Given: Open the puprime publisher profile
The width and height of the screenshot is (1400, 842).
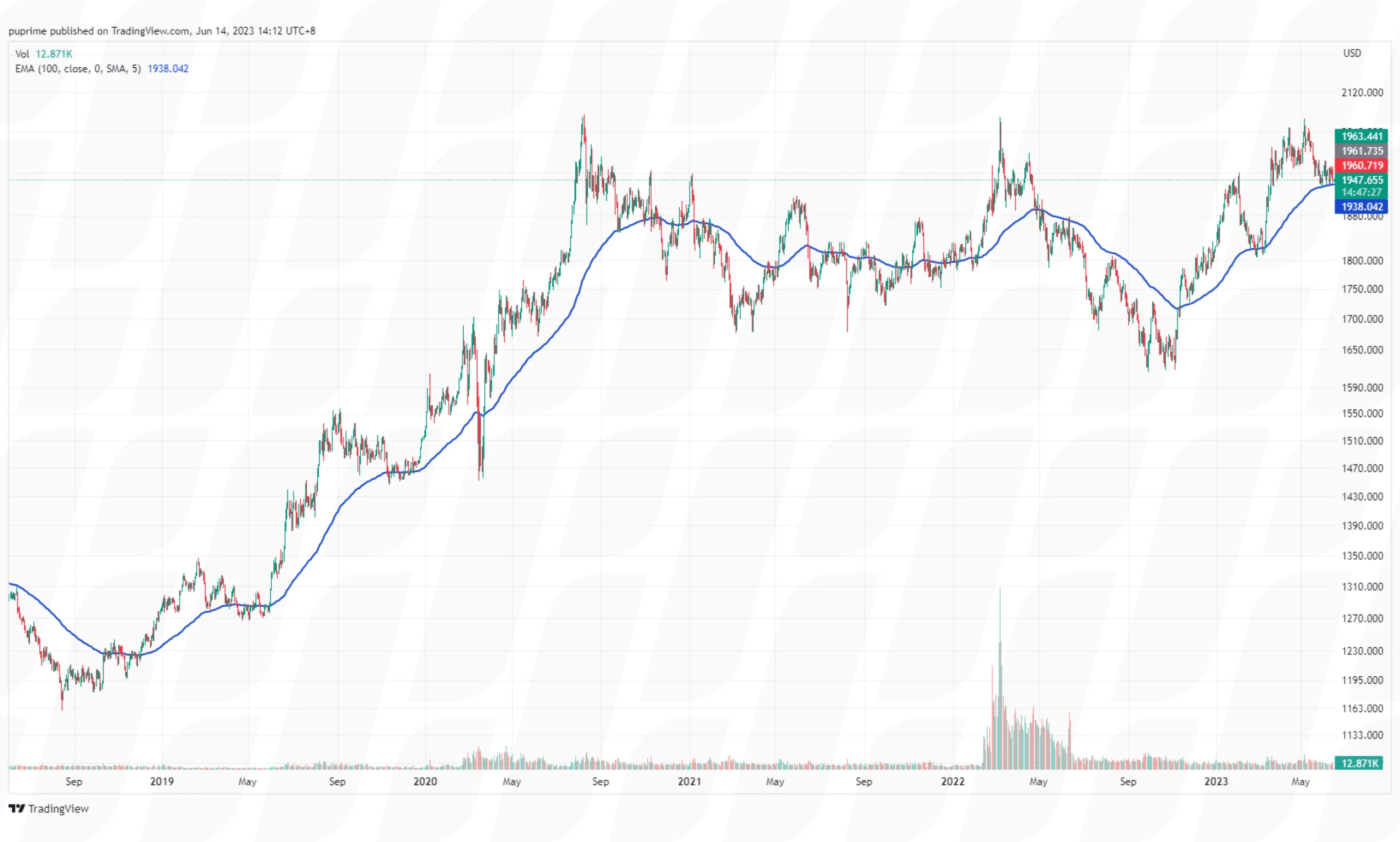Looking at the screenshot, I should tap(27, 31).
